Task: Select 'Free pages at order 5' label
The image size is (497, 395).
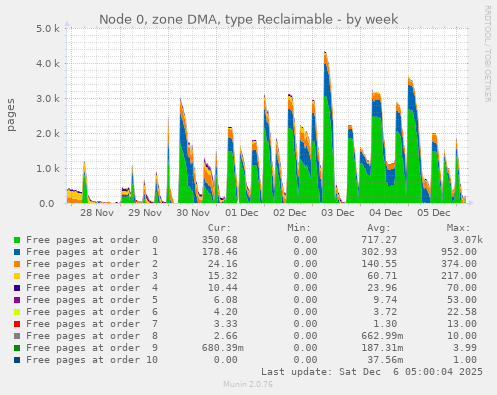Action: [x=92, y=300]
